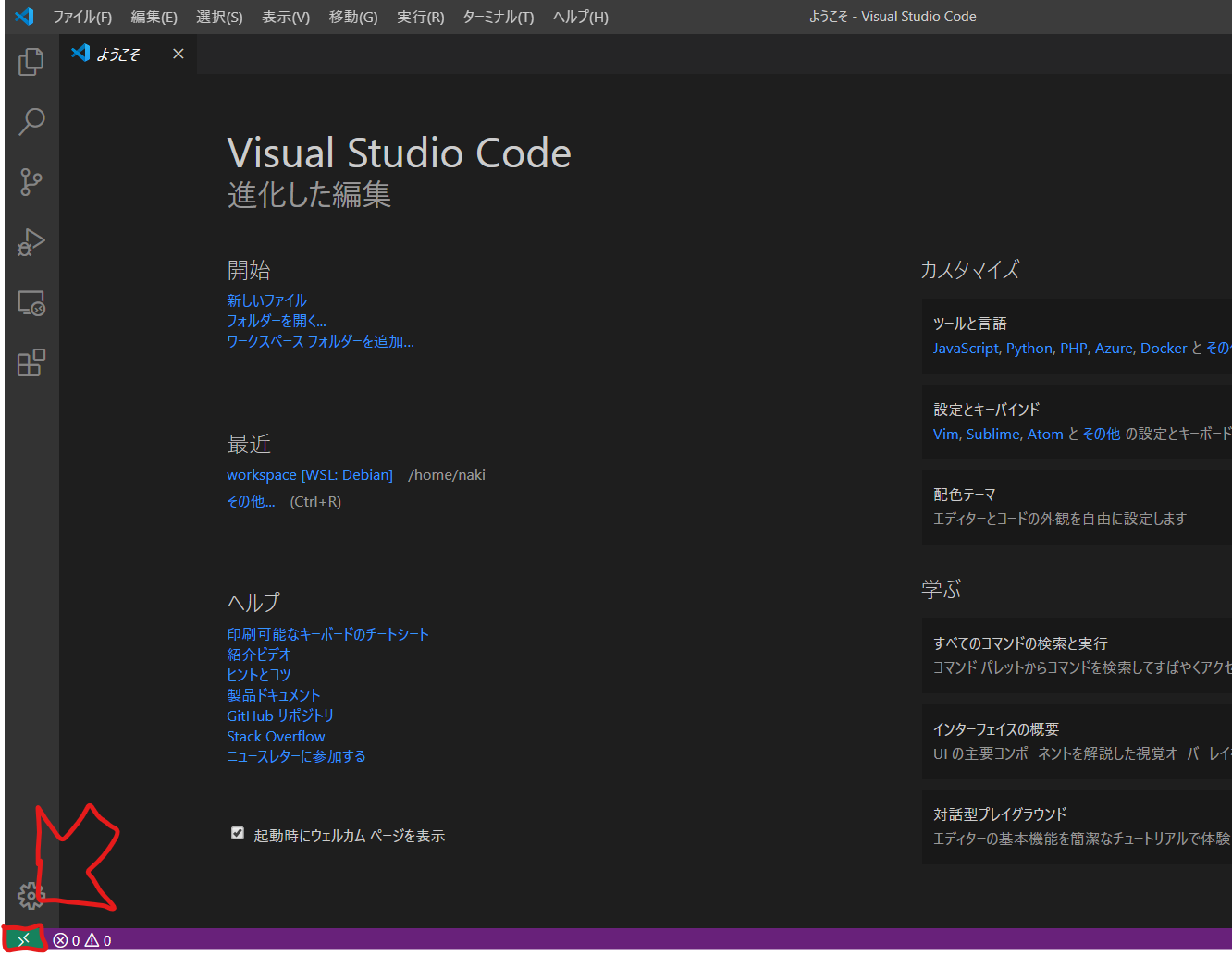Open the 表示(V) menu
The height and width of the screenshot is (955, 1232).
click(x=286, y=17)
